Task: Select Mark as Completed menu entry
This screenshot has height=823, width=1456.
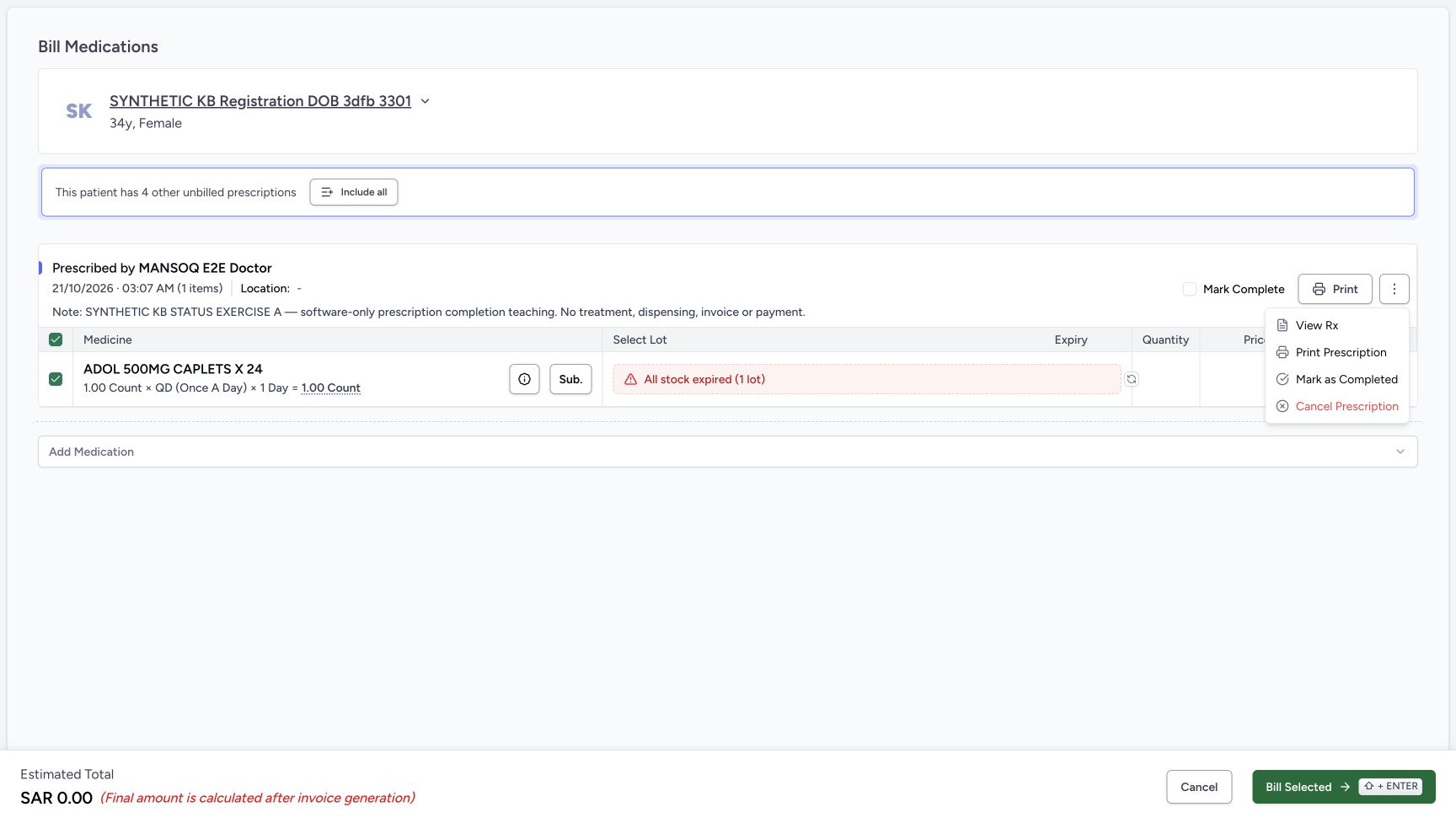Action: [x=1336, y=379]
